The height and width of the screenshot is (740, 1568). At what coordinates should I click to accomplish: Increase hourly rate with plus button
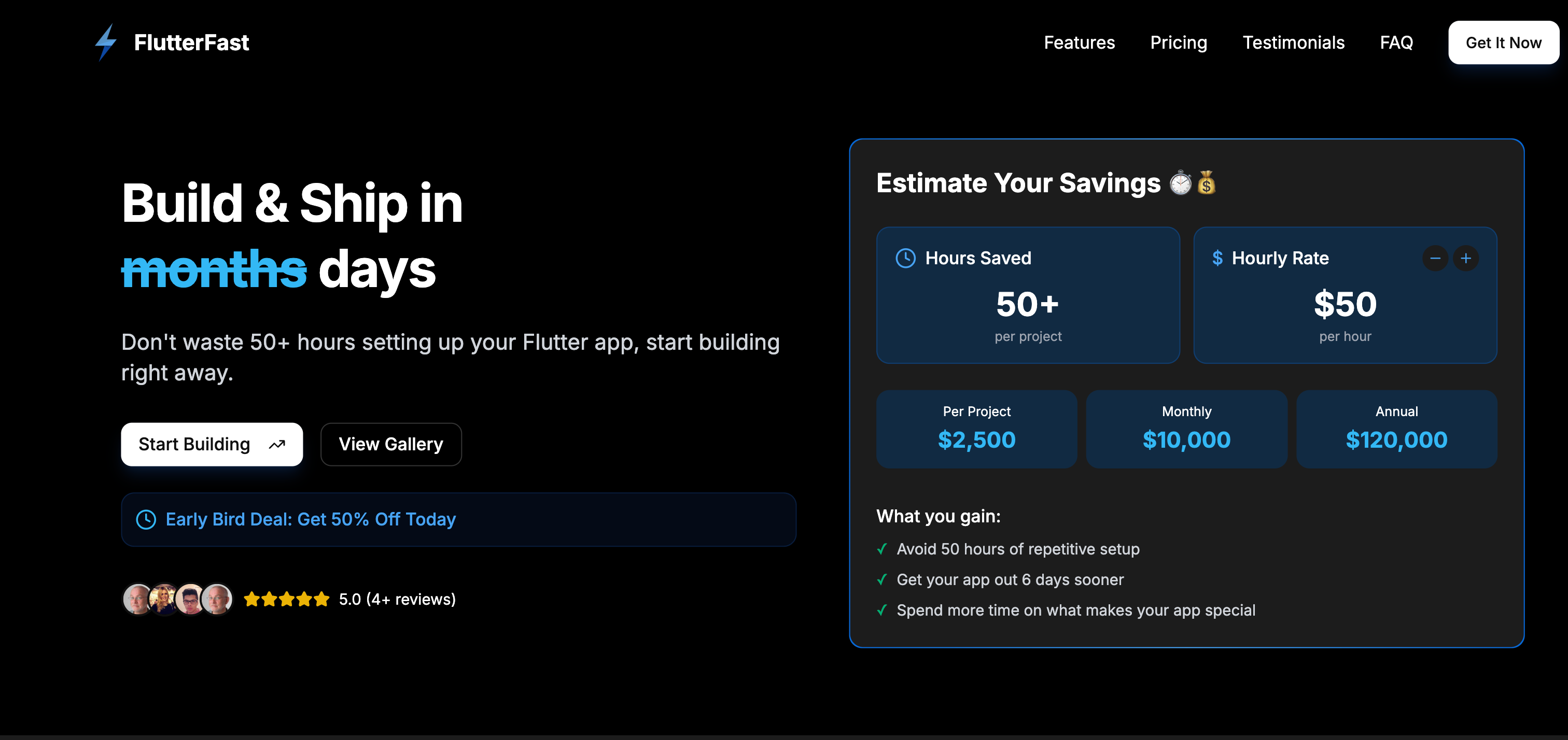1466,258
